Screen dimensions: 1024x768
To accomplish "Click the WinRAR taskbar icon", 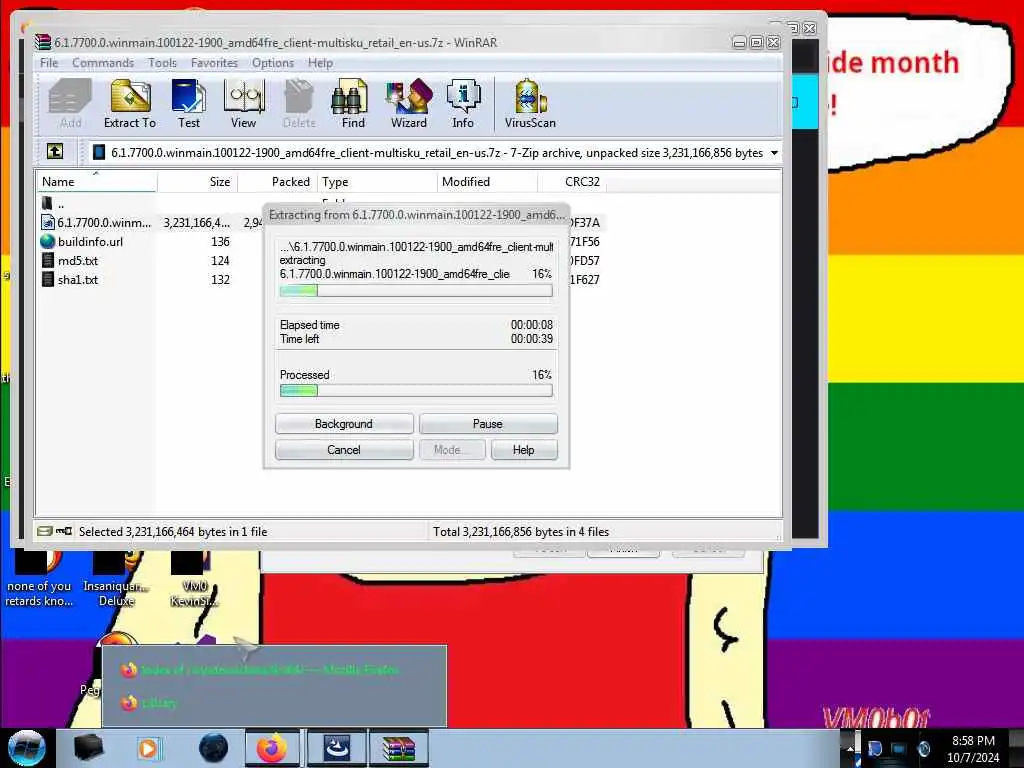I will click(399, 748).
